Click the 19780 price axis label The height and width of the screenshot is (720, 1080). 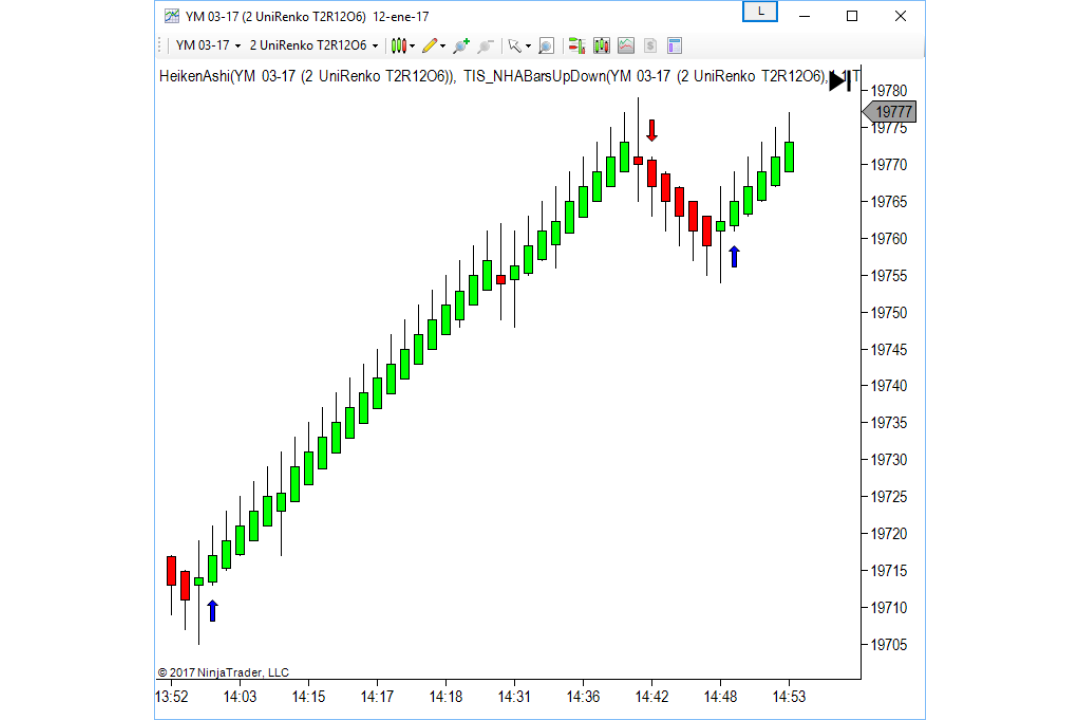(x=889, y=91)
